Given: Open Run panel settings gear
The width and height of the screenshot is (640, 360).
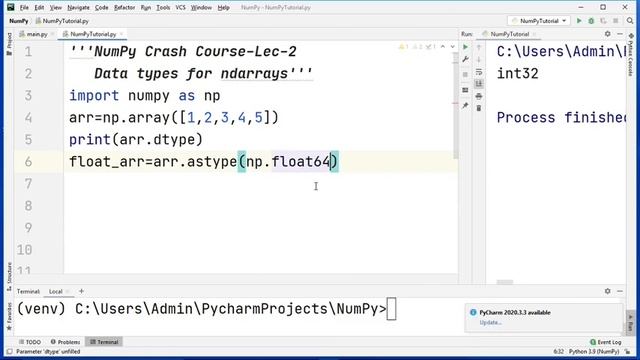Looking at the screenshot, I should click(608, 34).
